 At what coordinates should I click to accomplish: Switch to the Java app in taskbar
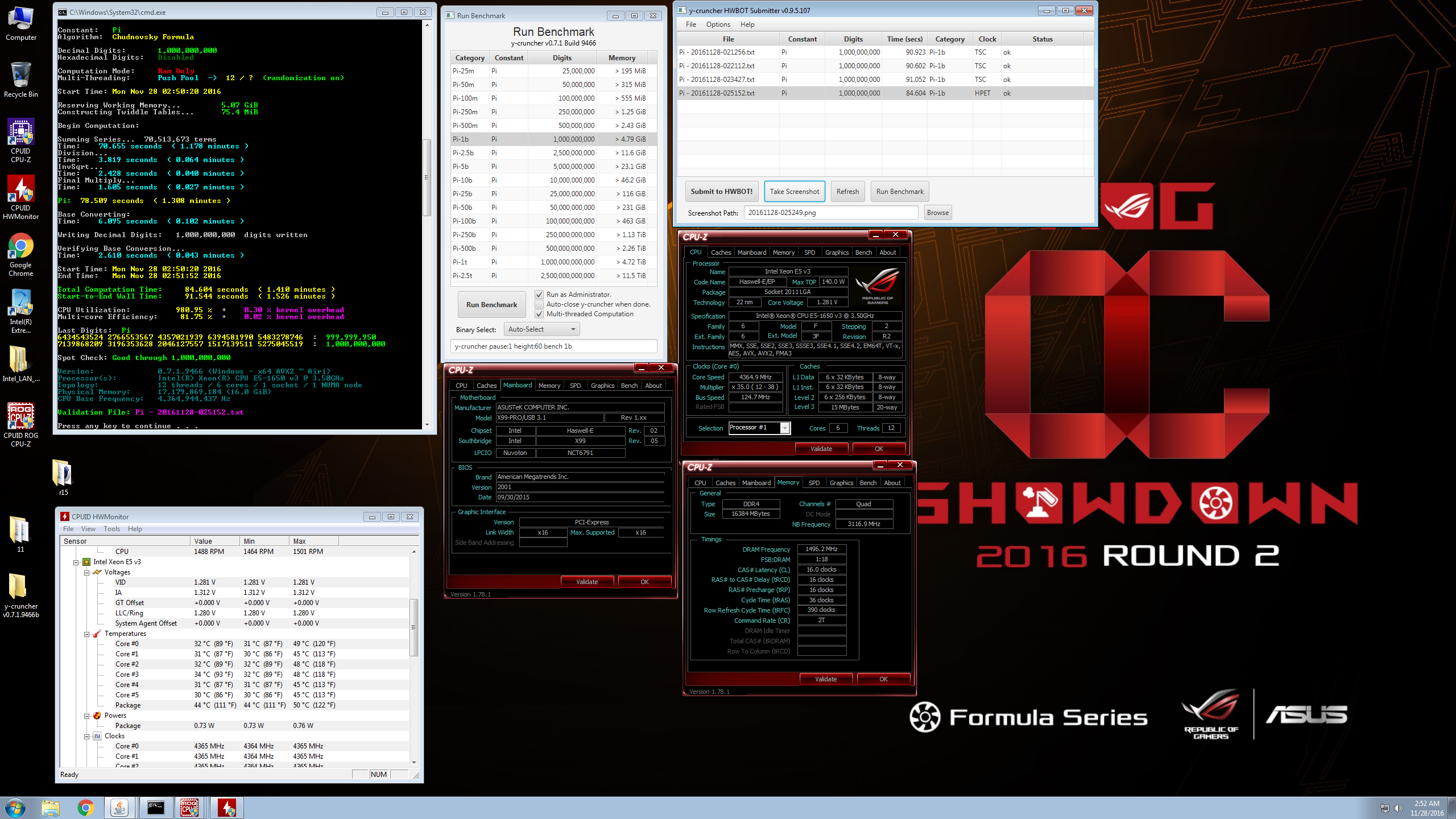(x=120, y=808)
